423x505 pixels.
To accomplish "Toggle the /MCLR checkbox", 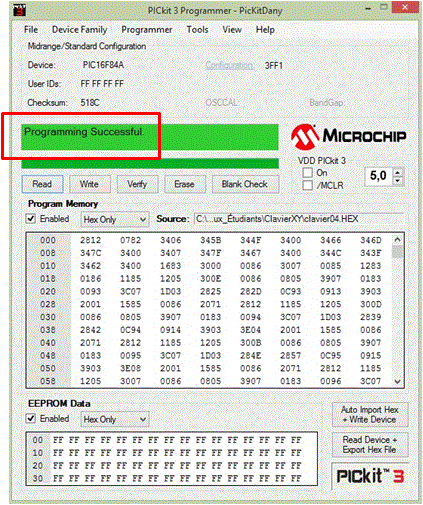I will [308, 185].
